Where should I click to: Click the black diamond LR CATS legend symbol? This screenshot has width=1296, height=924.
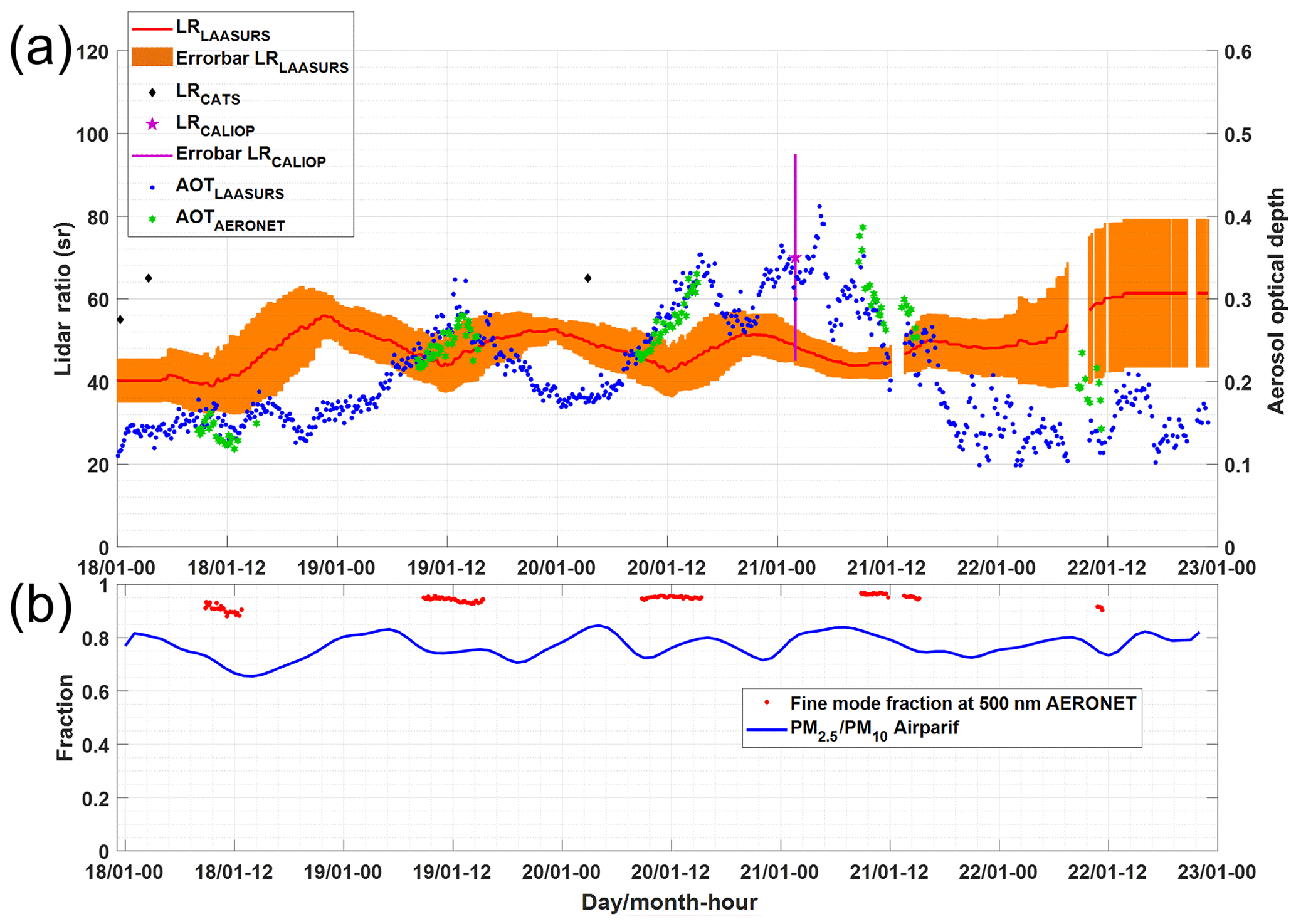152,93
